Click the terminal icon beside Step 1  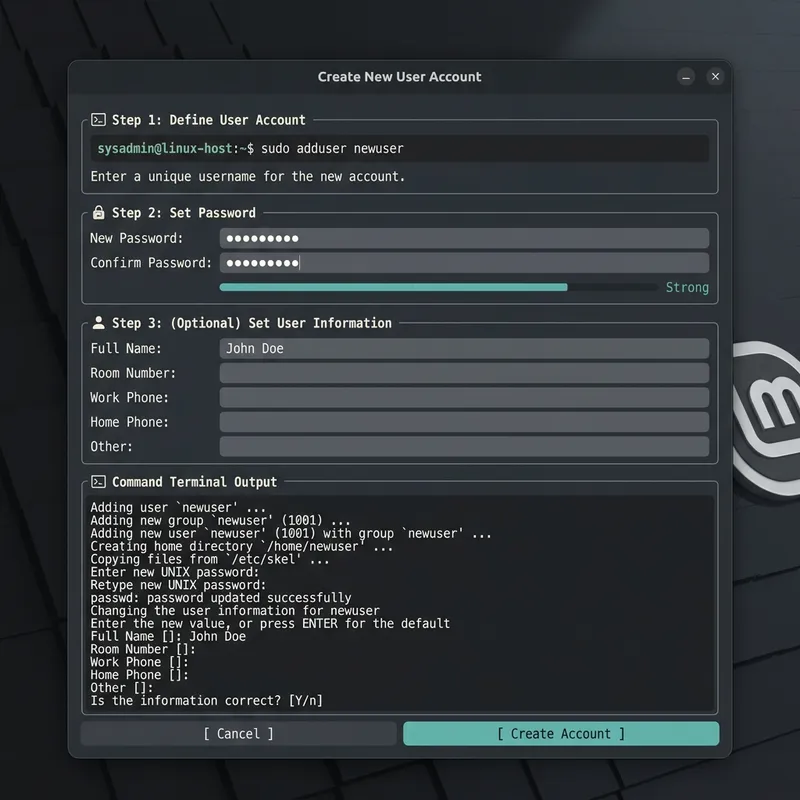98,120
